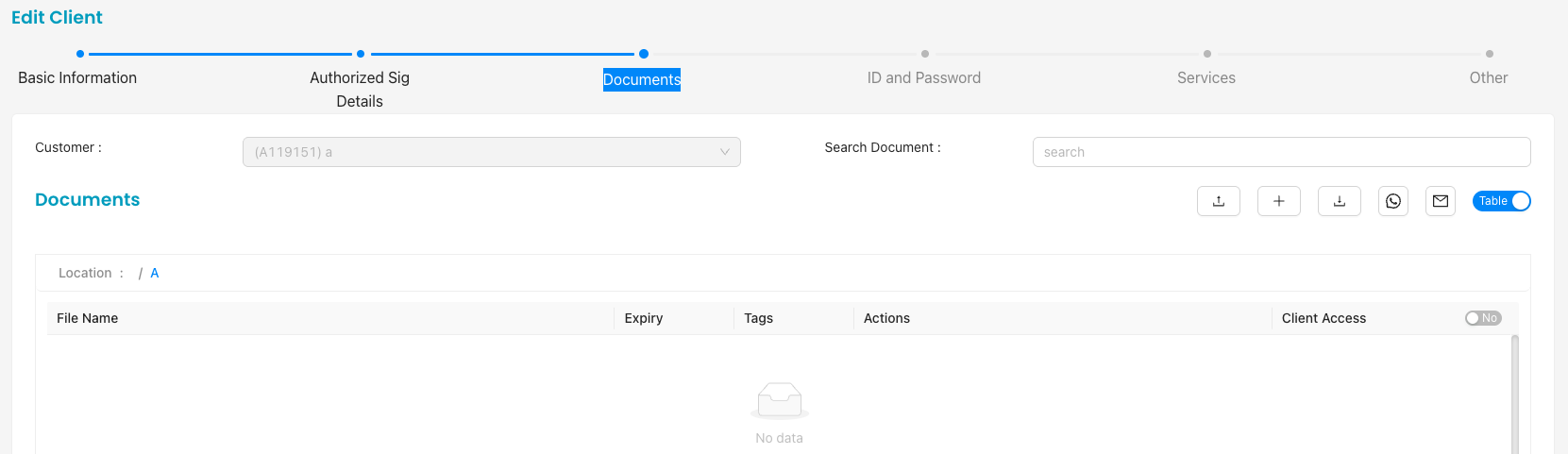Image resolution: width=1568 pixels, height=454 pixels.
Task: Click the Customer dropdown chevron arrow
Action: tap(725, 152)
